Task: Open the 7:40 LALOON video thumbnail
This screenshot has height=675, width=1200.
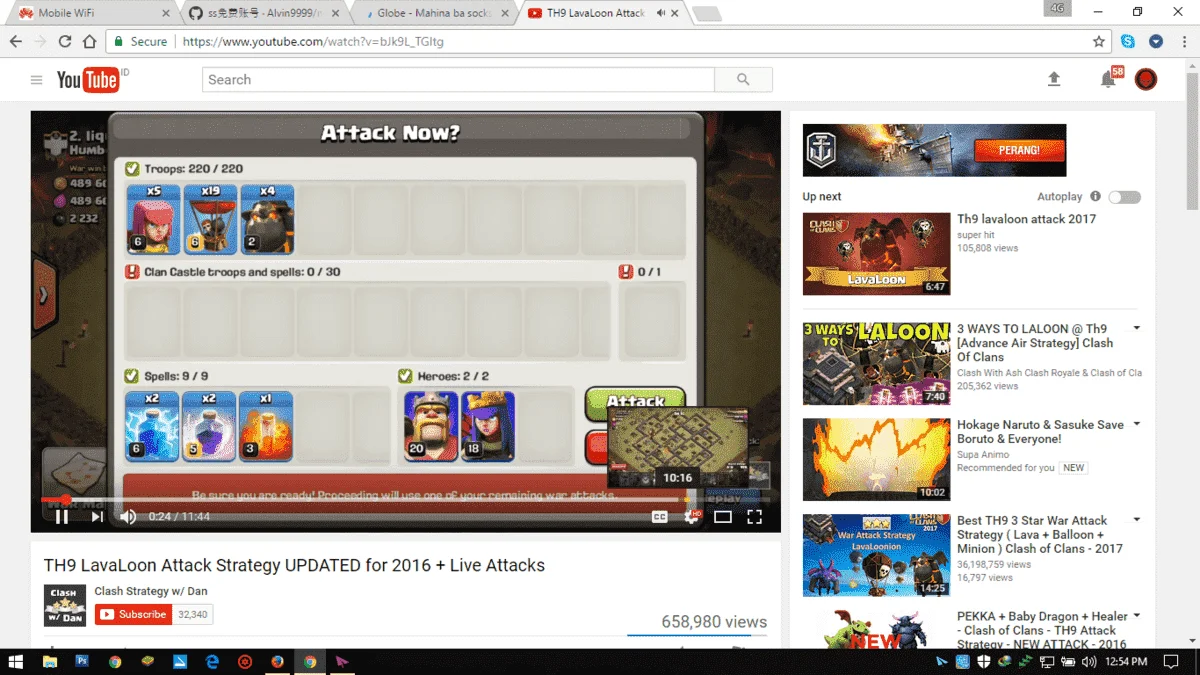Action: (x=876, y=363)
